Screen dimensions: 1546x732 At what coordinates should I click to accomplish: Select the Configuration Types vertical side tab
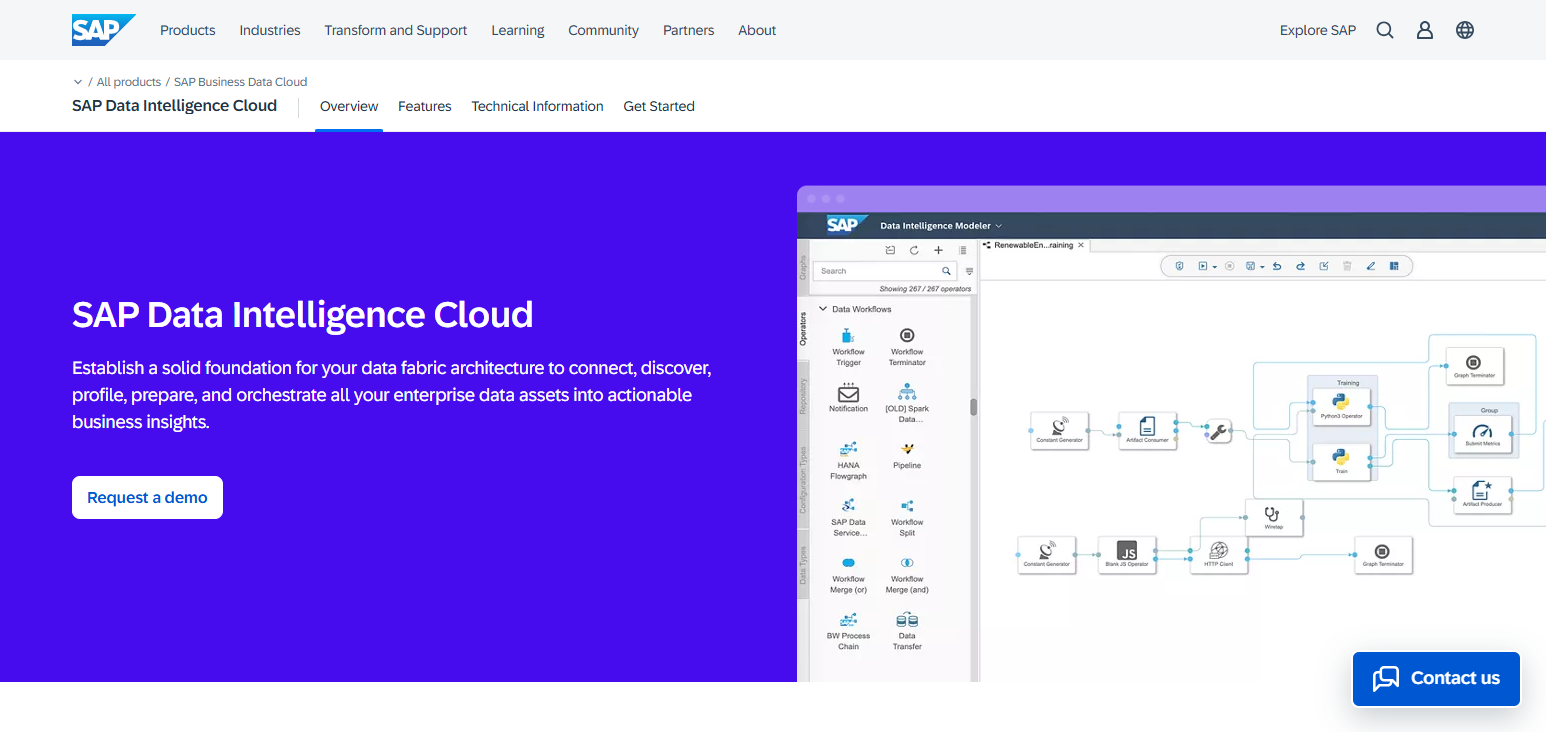[803, 480]
